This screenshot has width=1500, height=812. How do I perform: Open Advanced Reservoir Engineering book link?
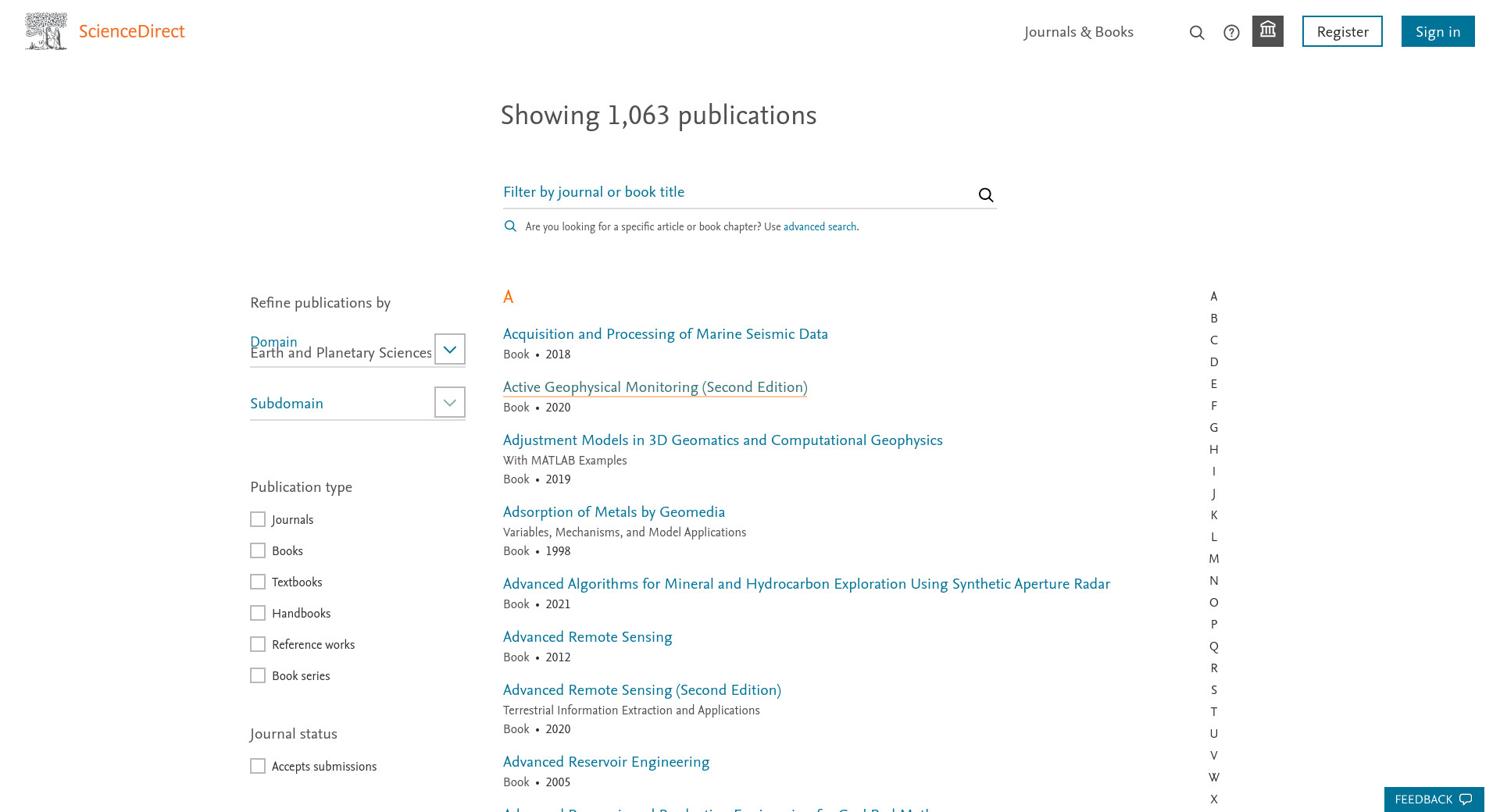pyautogui.click(x=605, y=762)
